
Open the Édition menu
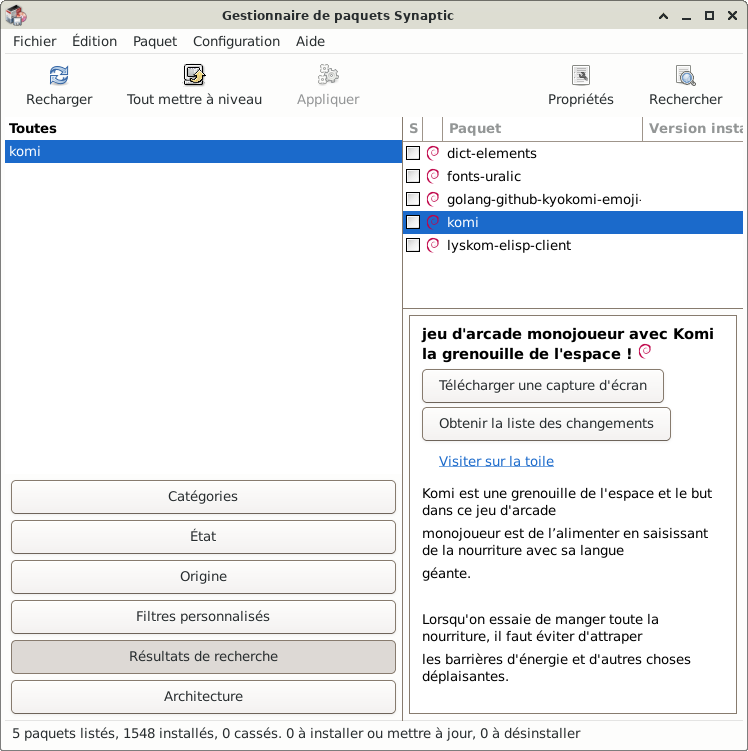click(x=94, y=41)
